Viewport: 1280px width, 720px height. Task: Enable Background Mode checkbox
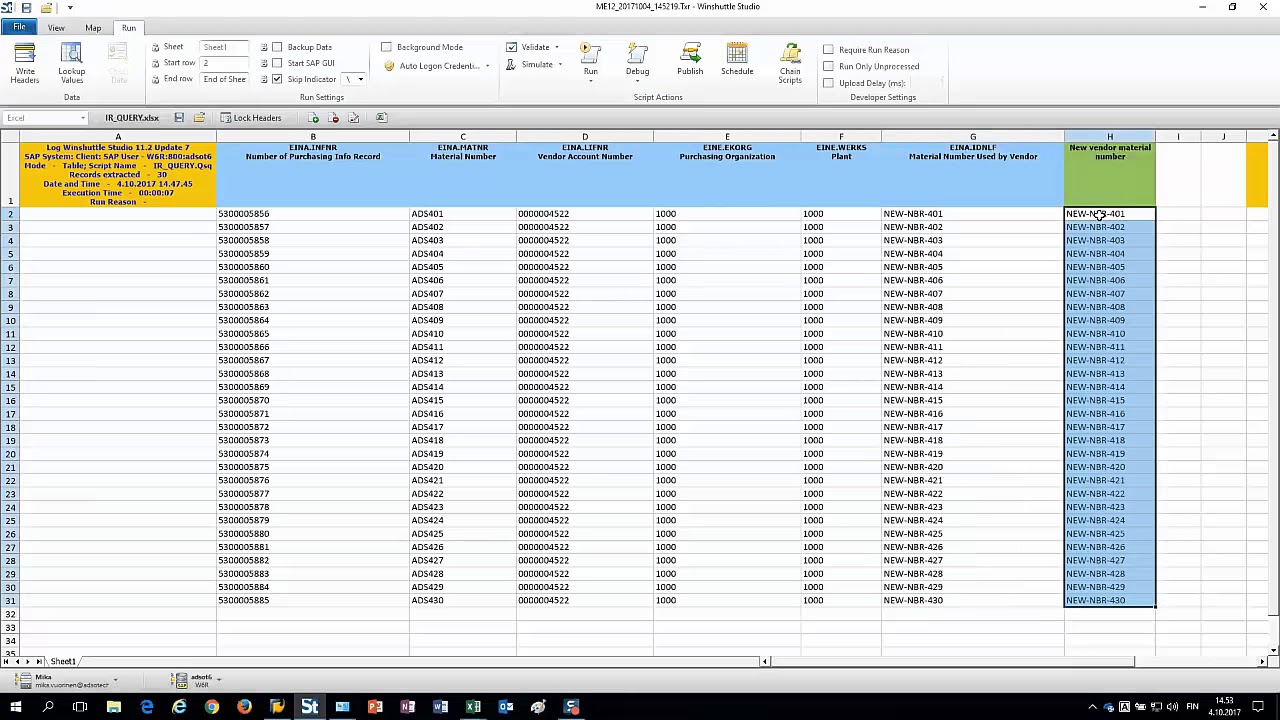click(x=387, y=47)
